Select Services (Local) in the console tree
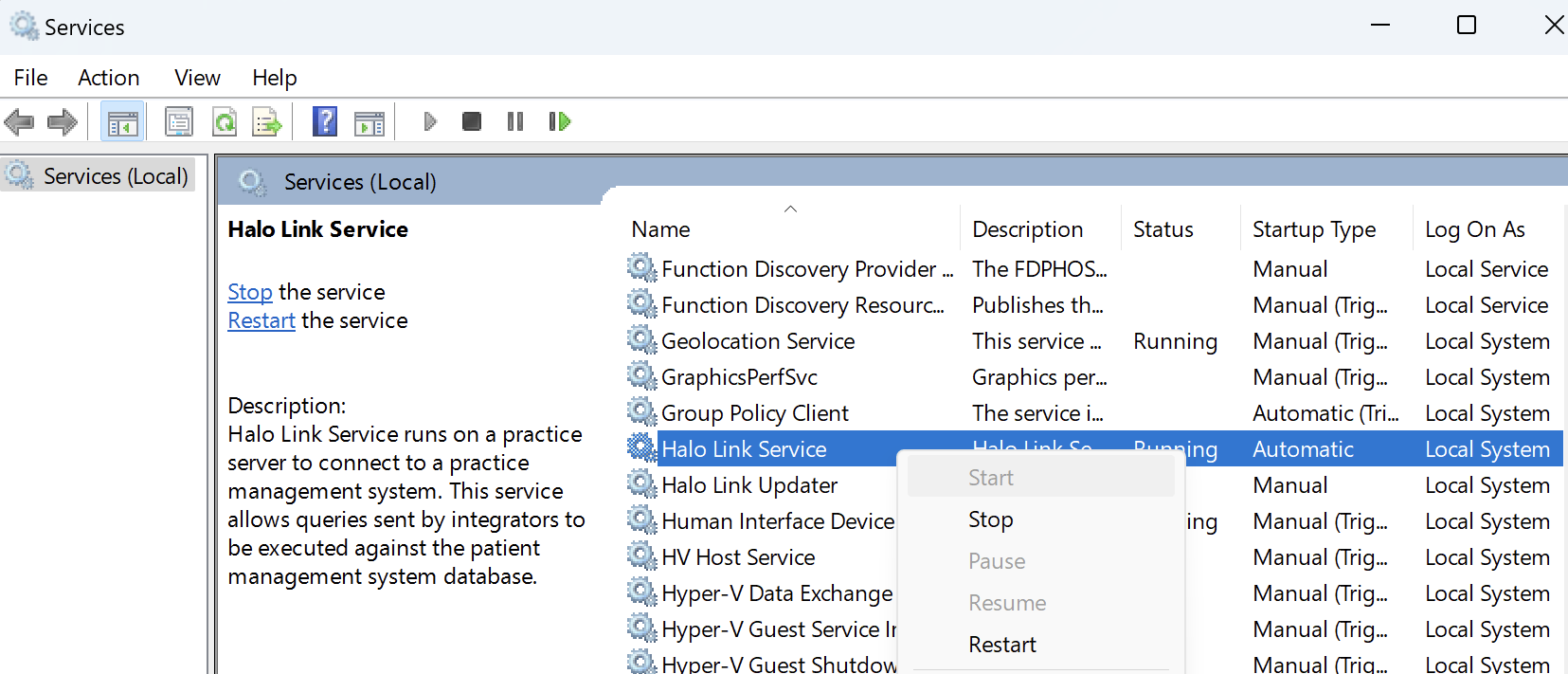 (115, 176)
